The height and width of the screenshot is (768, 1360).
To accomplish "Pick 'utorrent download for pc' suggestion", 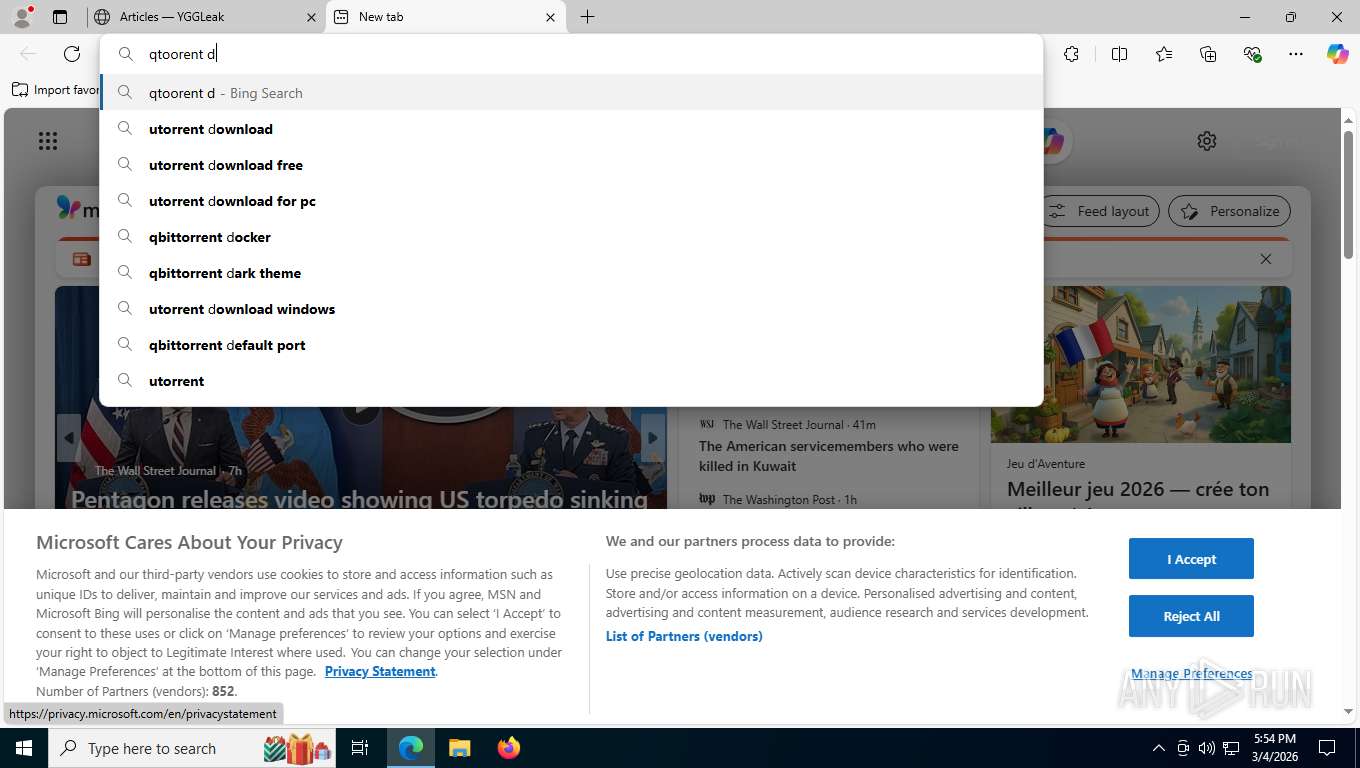I will pyautogui.click(x=571, y=201).
